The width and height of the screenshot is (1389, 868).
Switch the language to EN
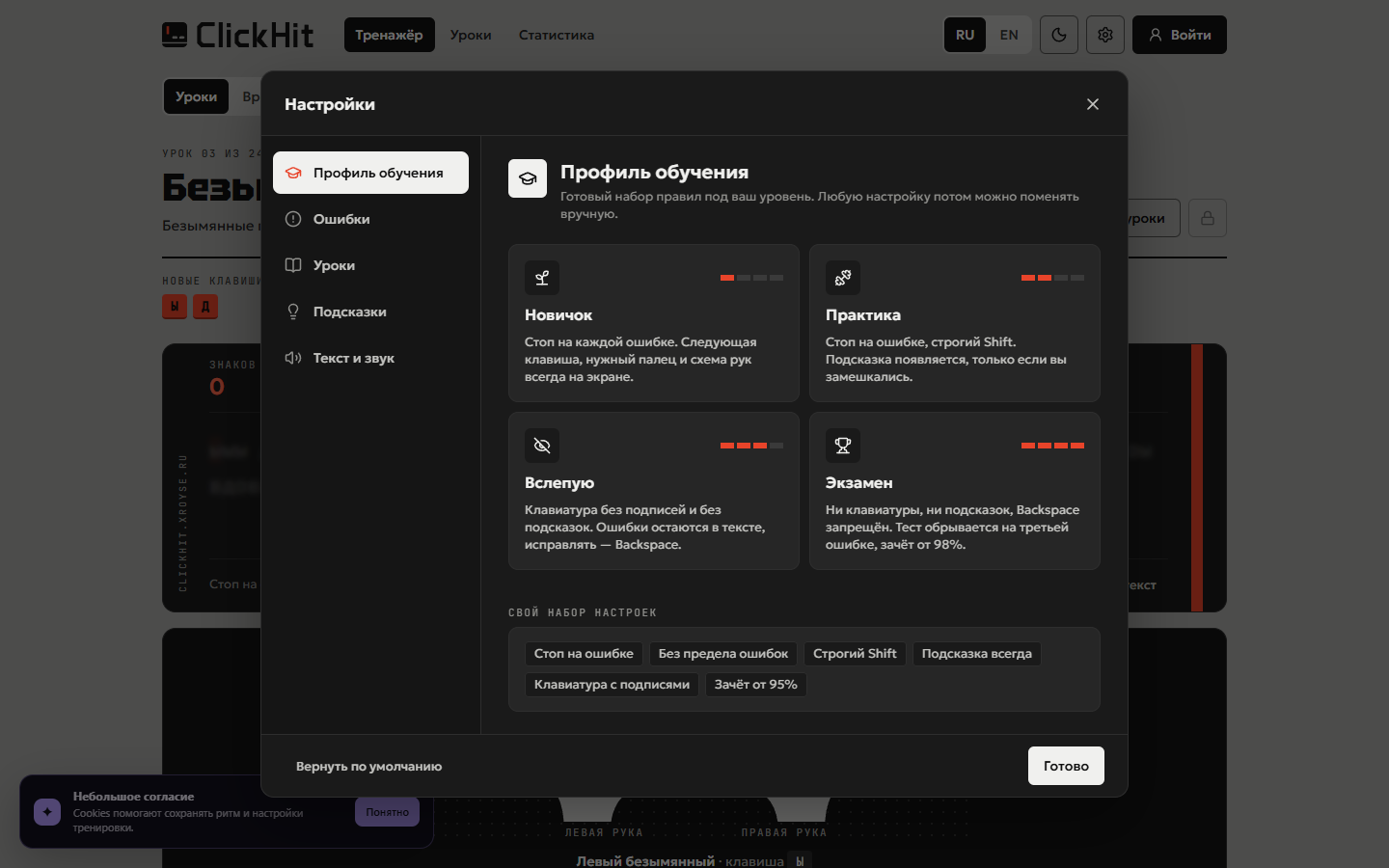[1009, 35]
